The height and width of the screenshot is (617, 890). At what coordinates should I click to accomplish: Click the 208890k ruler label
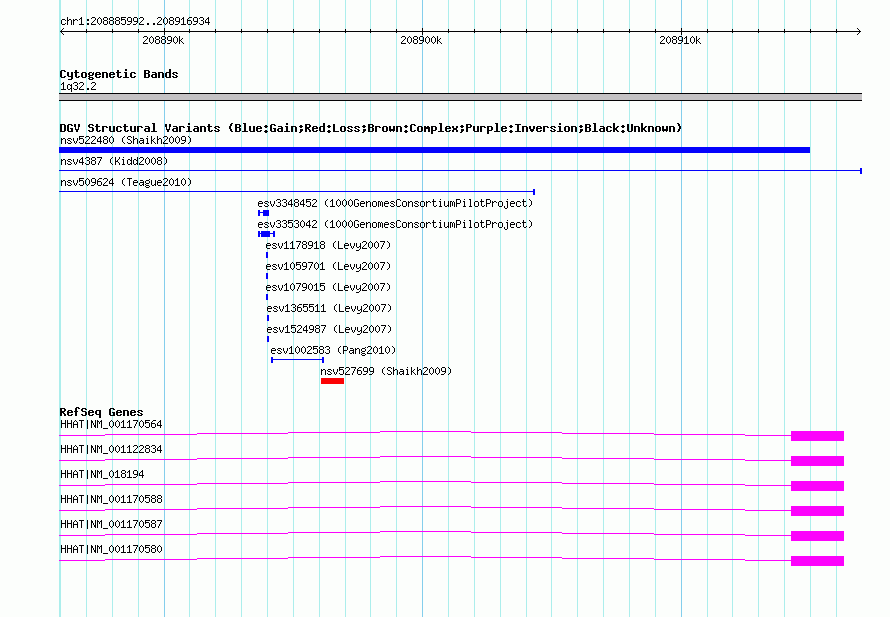pyautogui.click(x=163, y=40)
